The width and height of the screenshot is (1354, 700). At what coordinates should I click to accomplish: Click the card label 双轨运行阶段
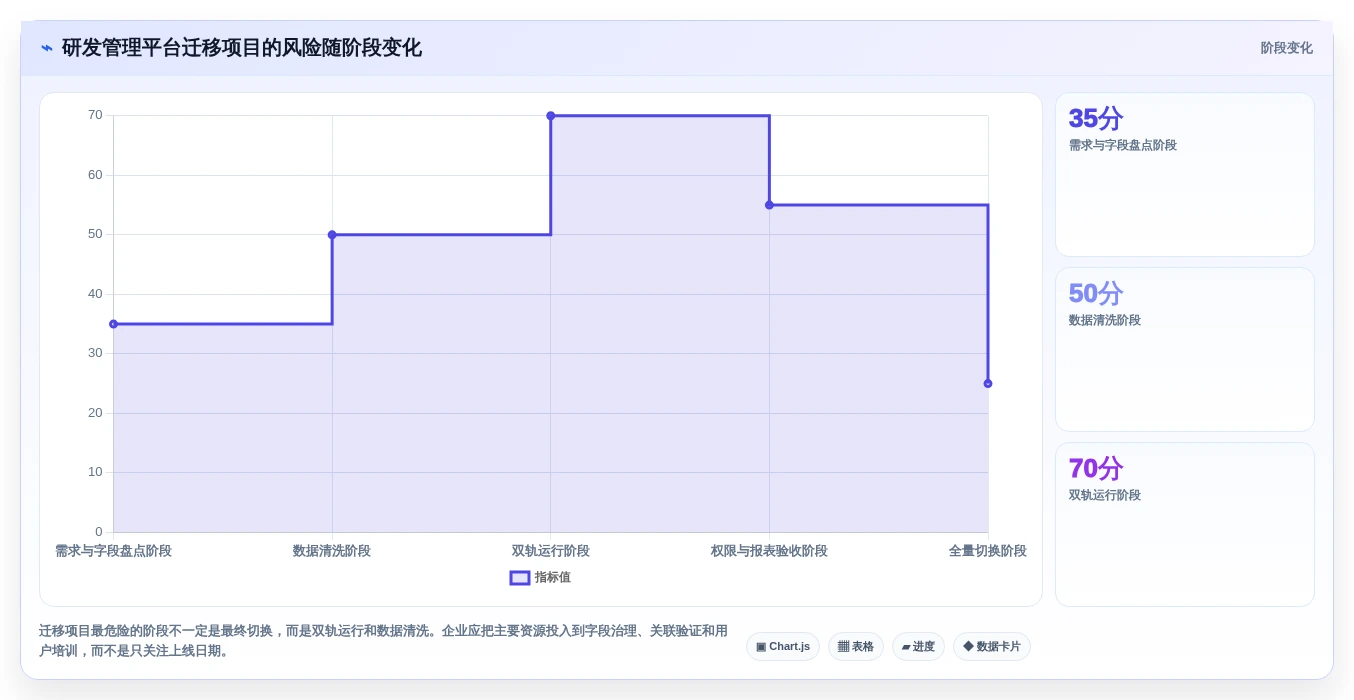[x=1105, y=495]
